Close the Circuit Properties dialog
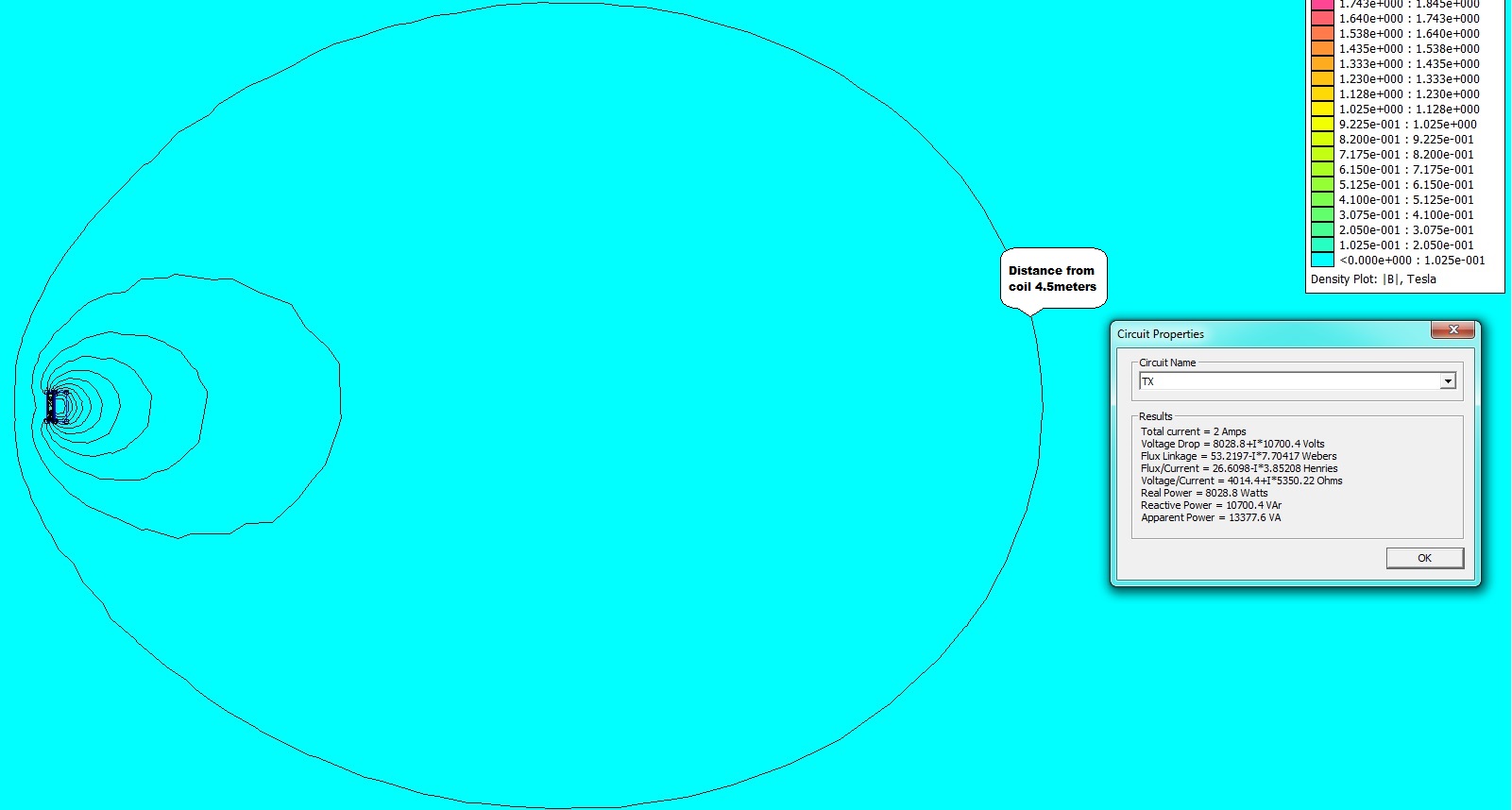 1453,329
